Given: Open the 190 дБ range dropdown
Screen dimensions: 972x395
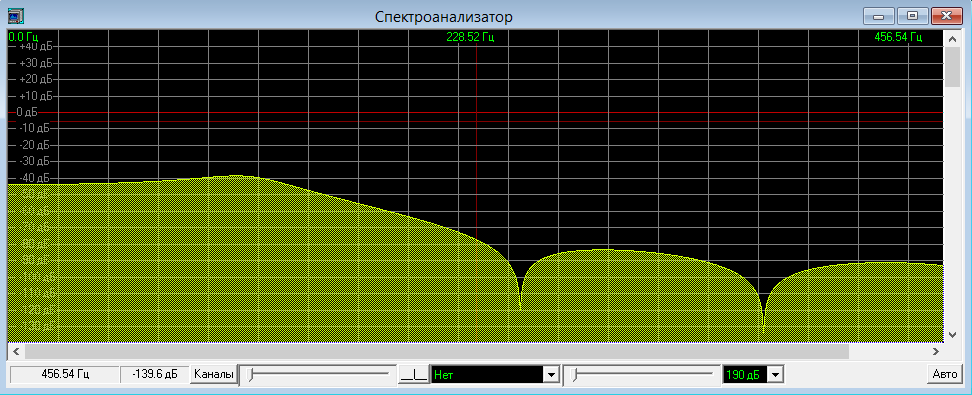Looking at the screenshot, I should point(775,375).
